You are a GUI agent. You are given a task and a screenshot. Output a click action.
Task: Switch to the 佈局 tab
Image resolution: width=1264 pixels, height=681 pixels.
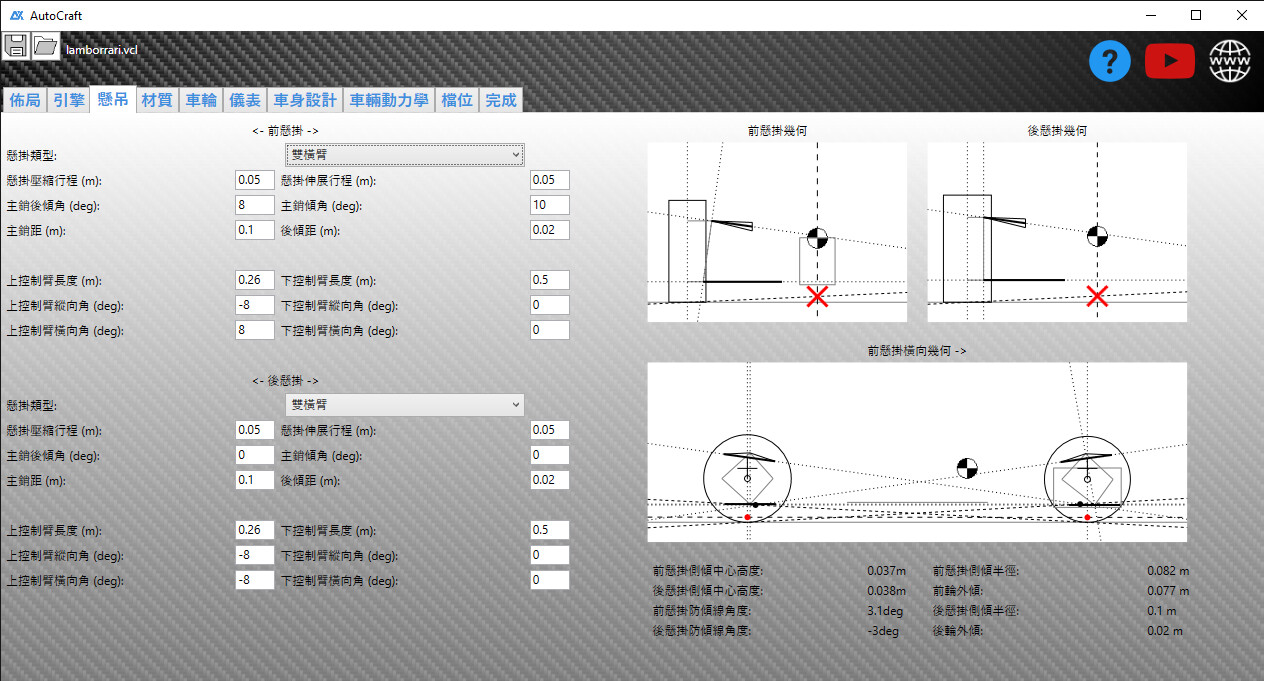click(25, 100)
